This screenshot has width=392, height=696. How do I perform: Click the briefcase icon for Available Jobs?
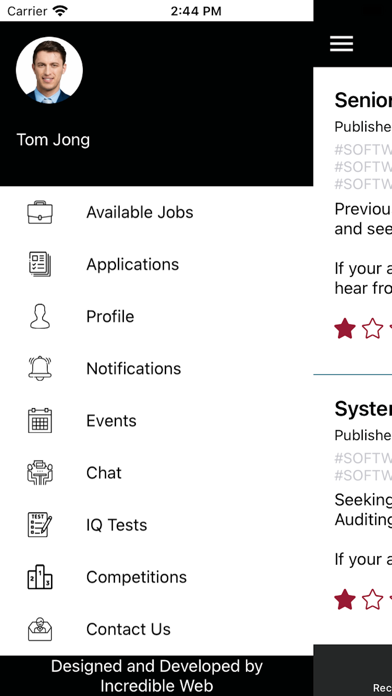click(x=40, y=212)
